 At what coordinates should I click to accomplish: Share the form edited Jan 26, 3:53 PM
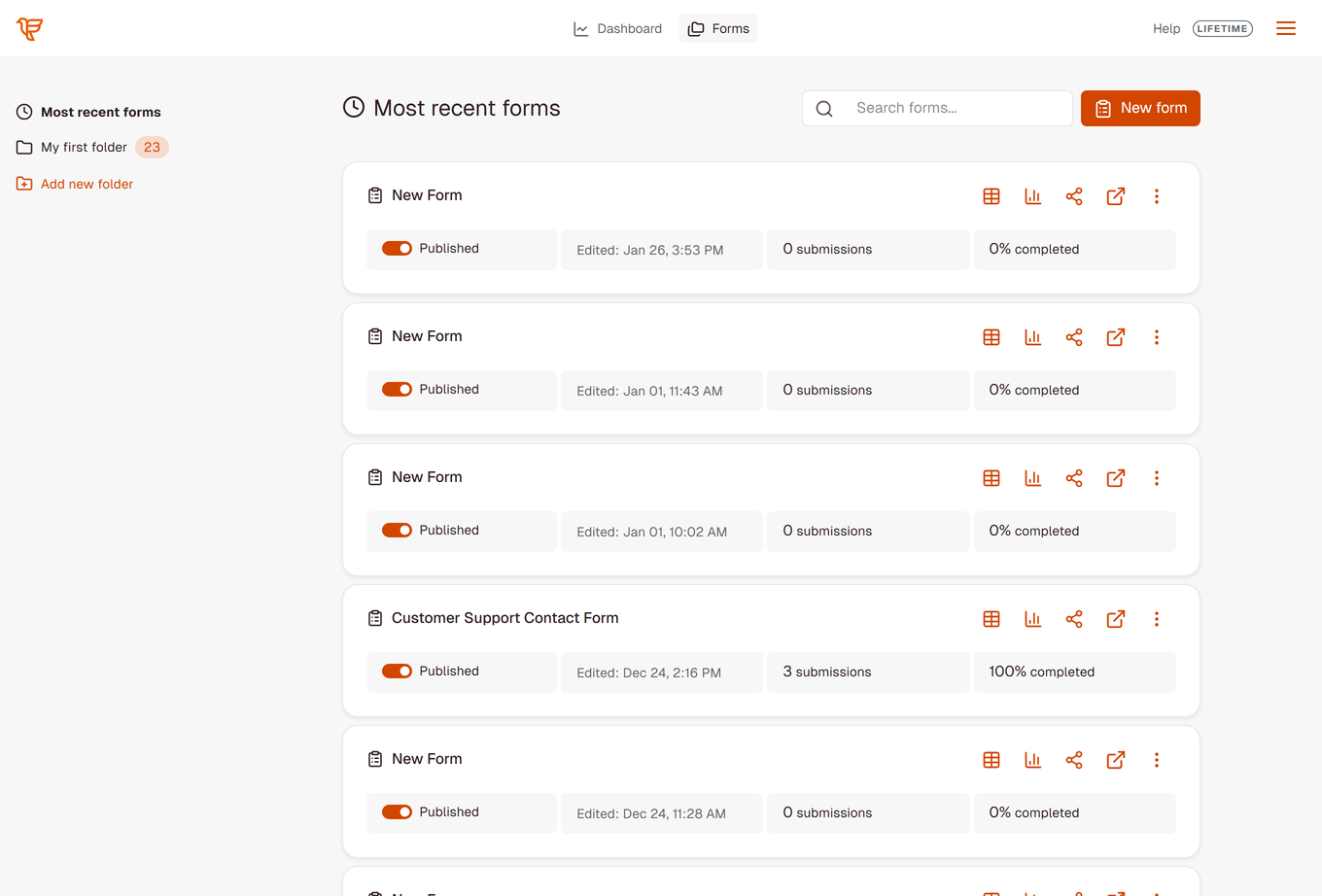(1074, 196)
